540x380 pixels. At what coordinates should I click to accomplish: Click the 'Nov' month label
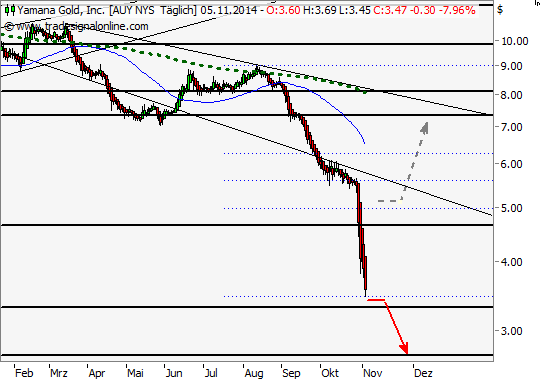[373, 373]
